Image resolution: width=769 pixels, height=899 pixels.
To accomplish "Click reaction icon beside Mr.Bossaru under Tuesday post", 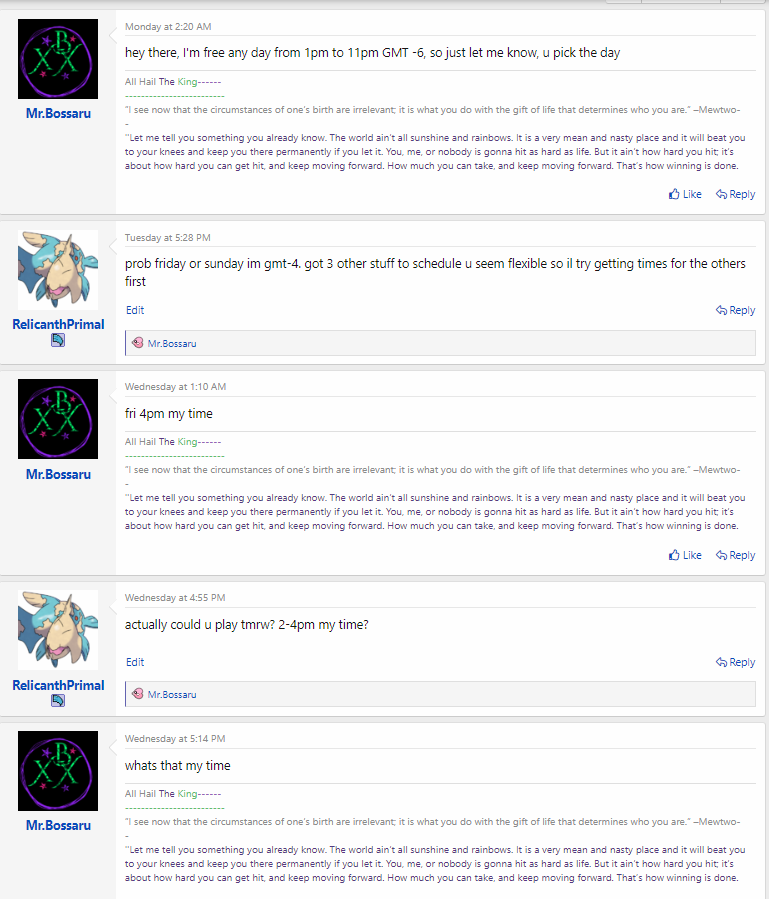I will 138,343.
